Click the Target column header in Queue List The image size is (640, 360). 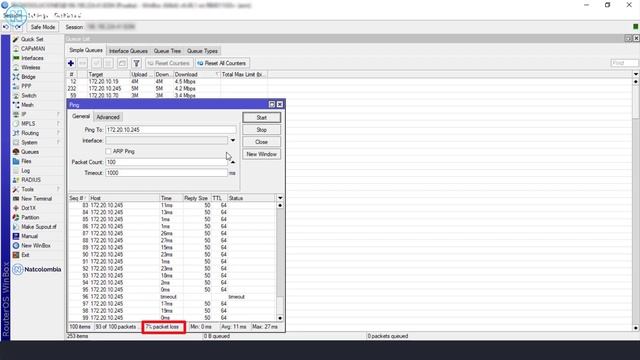[x=108, y=74]
